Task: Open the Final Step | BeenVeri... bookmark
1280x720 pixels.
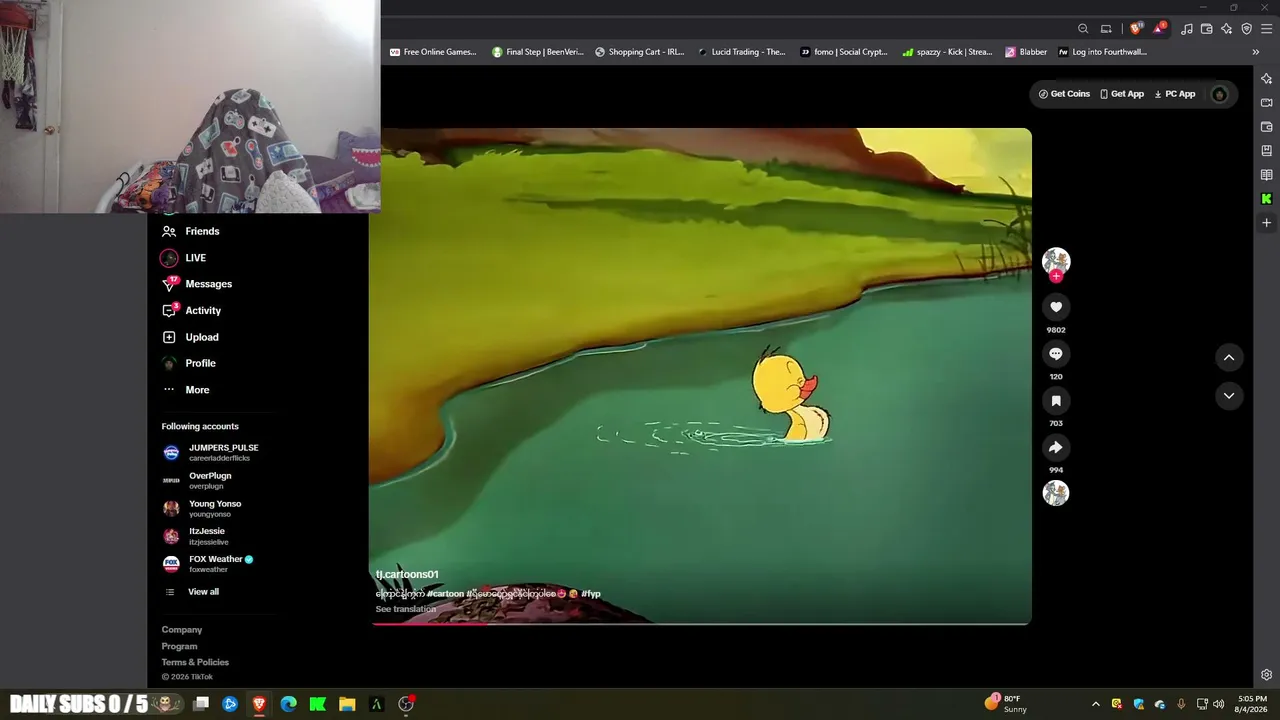Action: [x=538, y=52]
